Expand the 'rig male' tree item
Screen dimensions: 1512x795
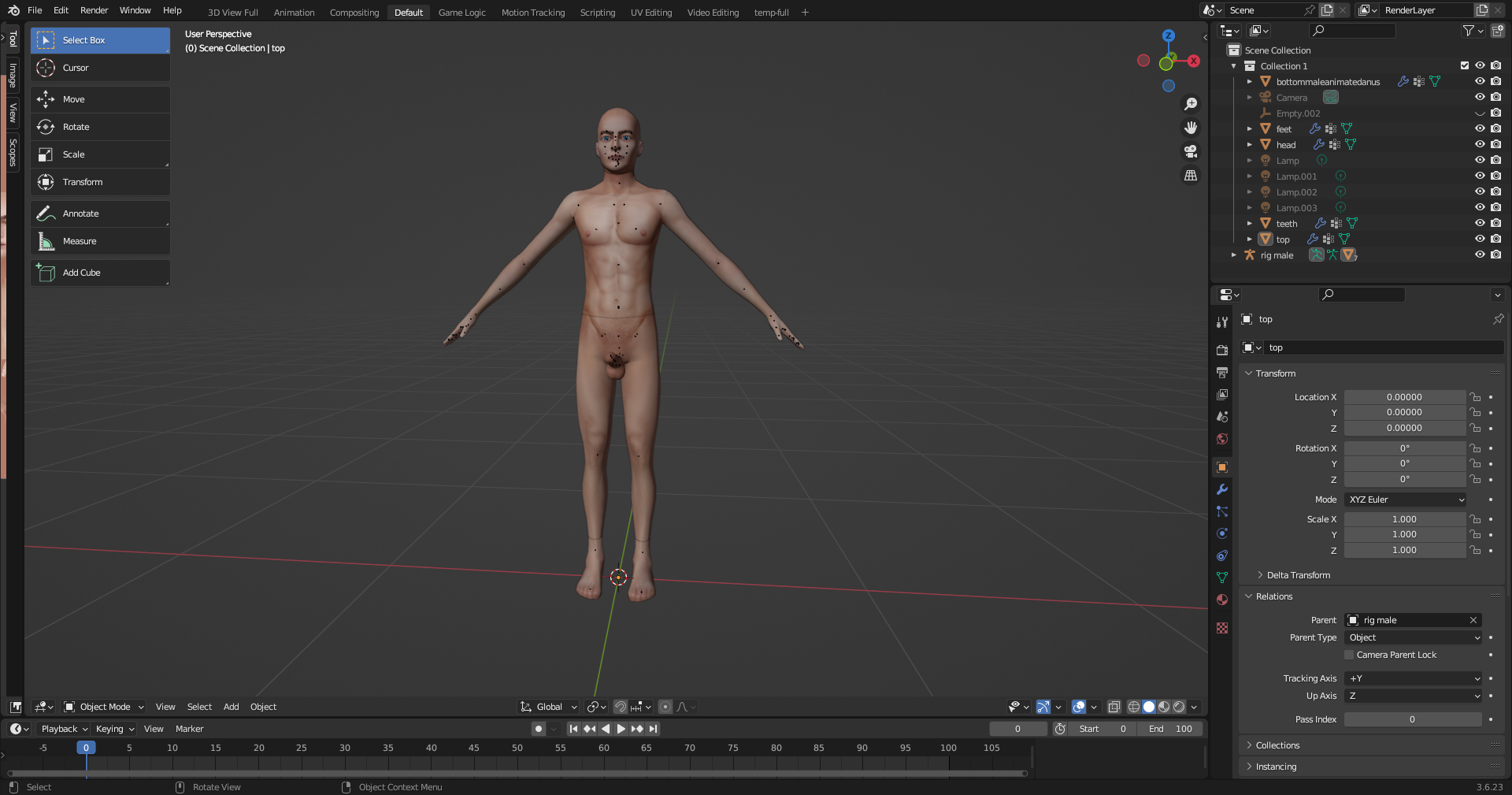pos(1234,254)
